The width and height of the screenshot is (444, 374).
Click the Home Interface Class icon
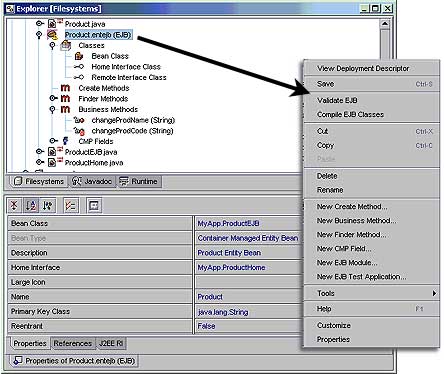point(79,67)
